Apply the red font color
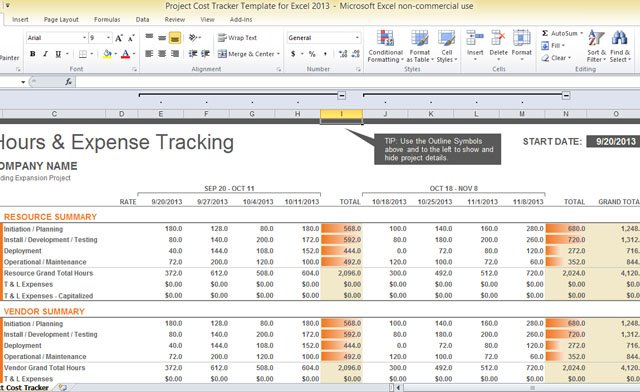 pyautogui.click(x=125, y=54)
